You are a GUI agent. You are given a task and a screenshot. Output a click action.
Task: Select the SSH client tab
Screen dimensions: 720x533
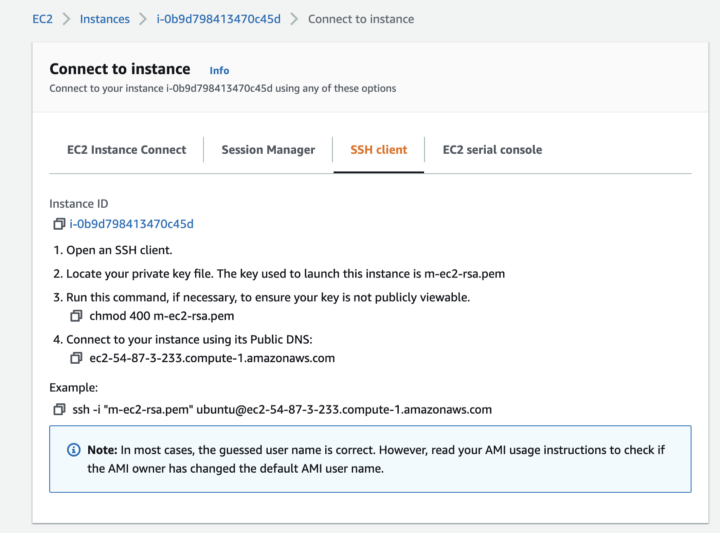[x=378, y=150]
